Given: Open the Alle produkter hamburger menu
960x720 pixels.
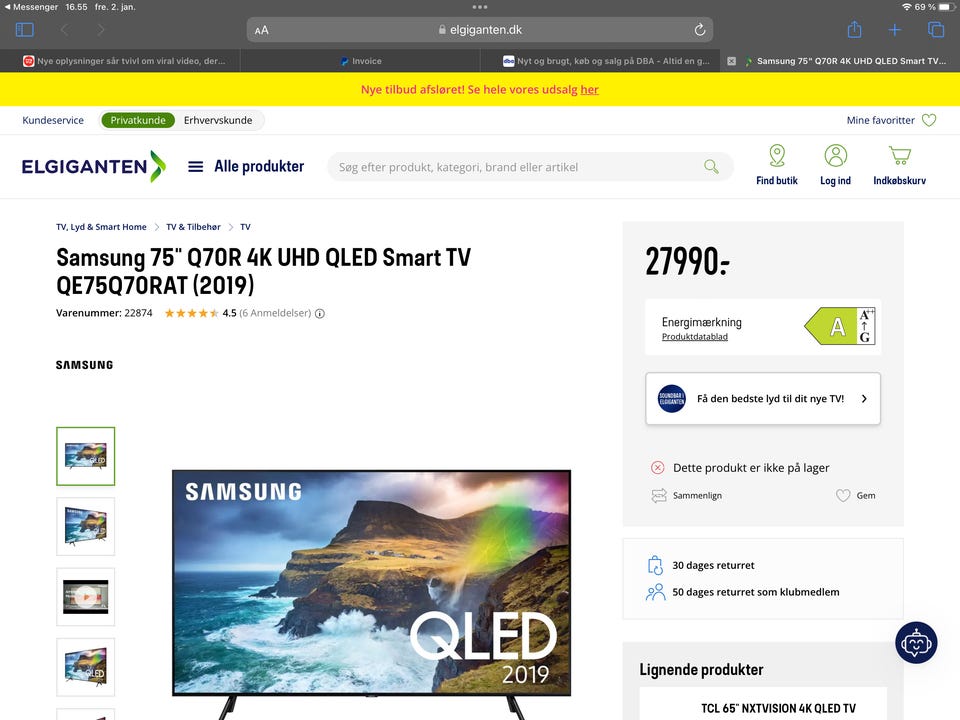Looking at the screenshot, I should point(195,167).
